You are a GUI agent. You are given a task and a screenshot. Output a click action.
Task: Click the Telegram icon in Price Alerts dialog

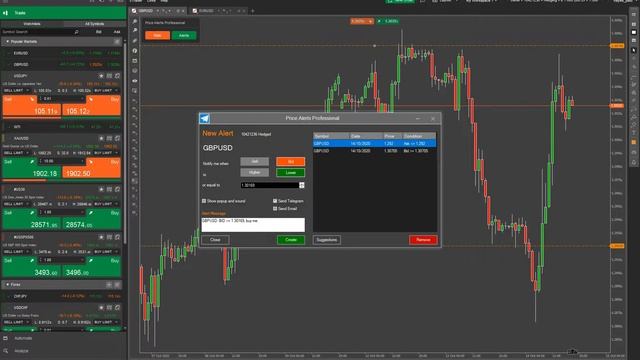(204, 118)
